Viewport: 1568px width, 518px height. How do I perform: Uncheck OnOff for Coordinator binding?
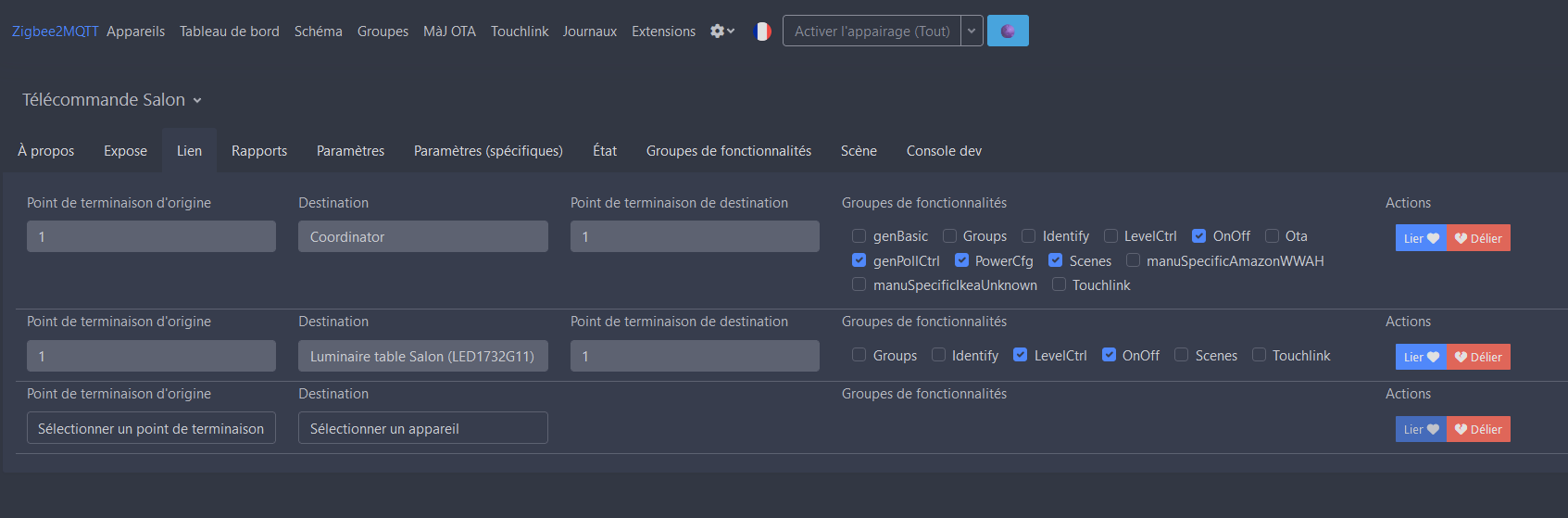(1198, 236)
